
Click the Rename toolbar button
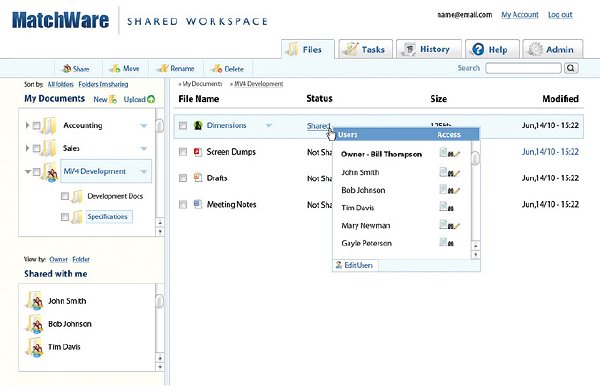point(176,68)
